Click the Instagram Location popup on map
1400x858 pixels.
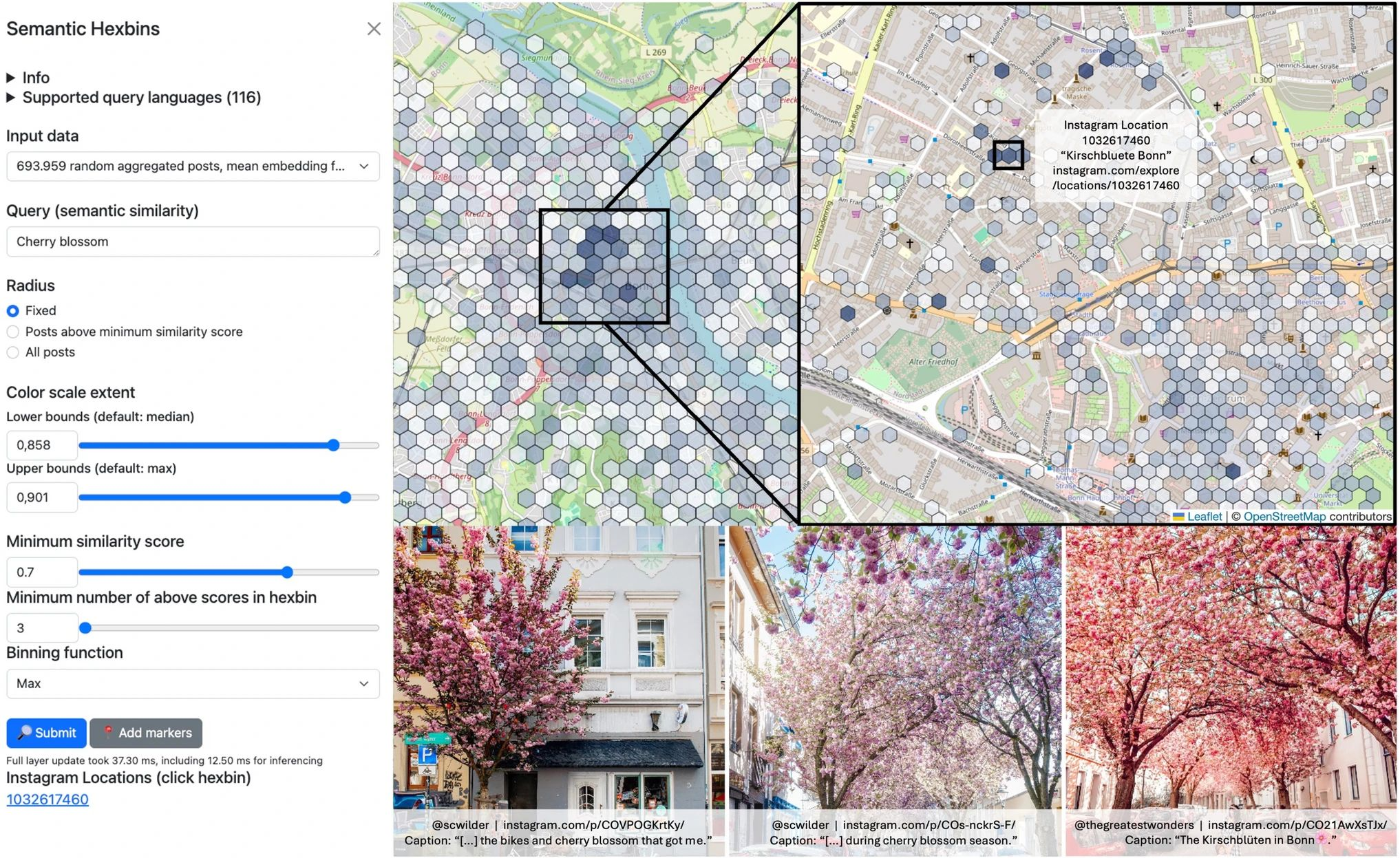[1116, 155]
